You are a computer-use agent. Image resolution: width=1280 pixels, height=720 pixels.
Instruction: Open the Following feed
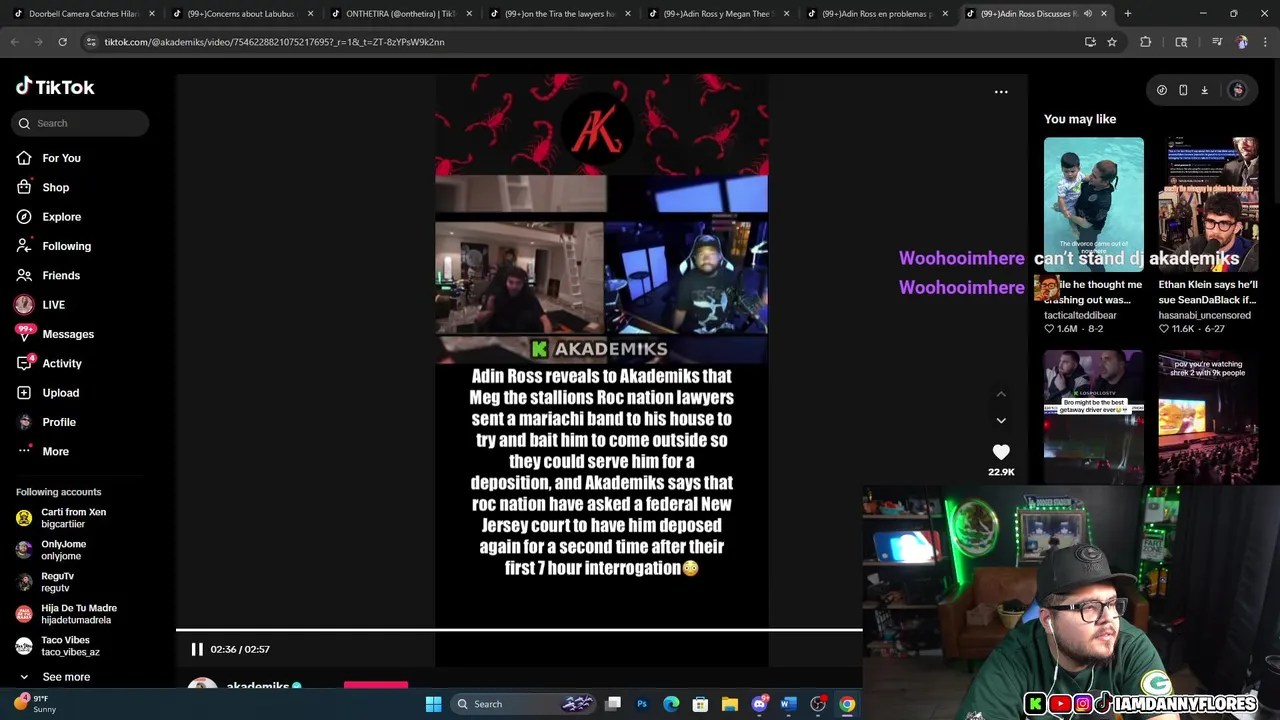[x=53, y=246]
